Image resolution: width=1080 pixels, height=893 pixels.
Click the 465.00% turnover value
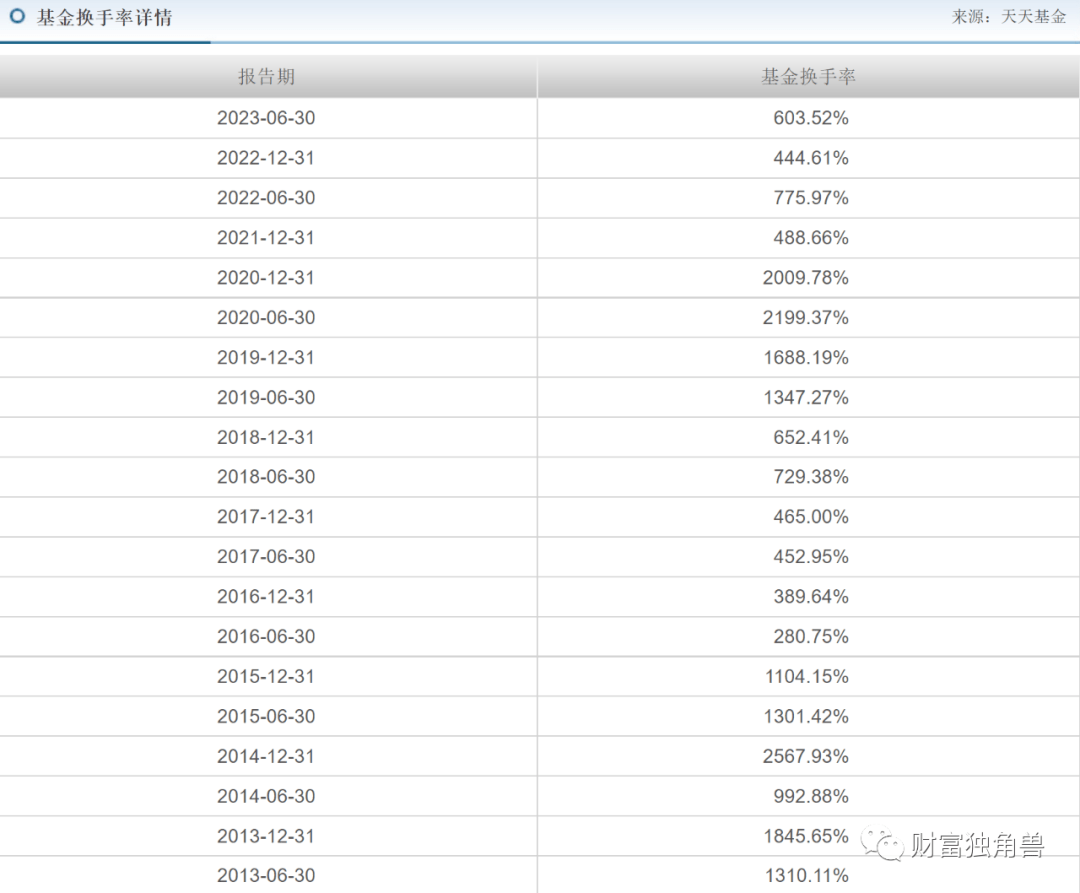tap(810, 517)
